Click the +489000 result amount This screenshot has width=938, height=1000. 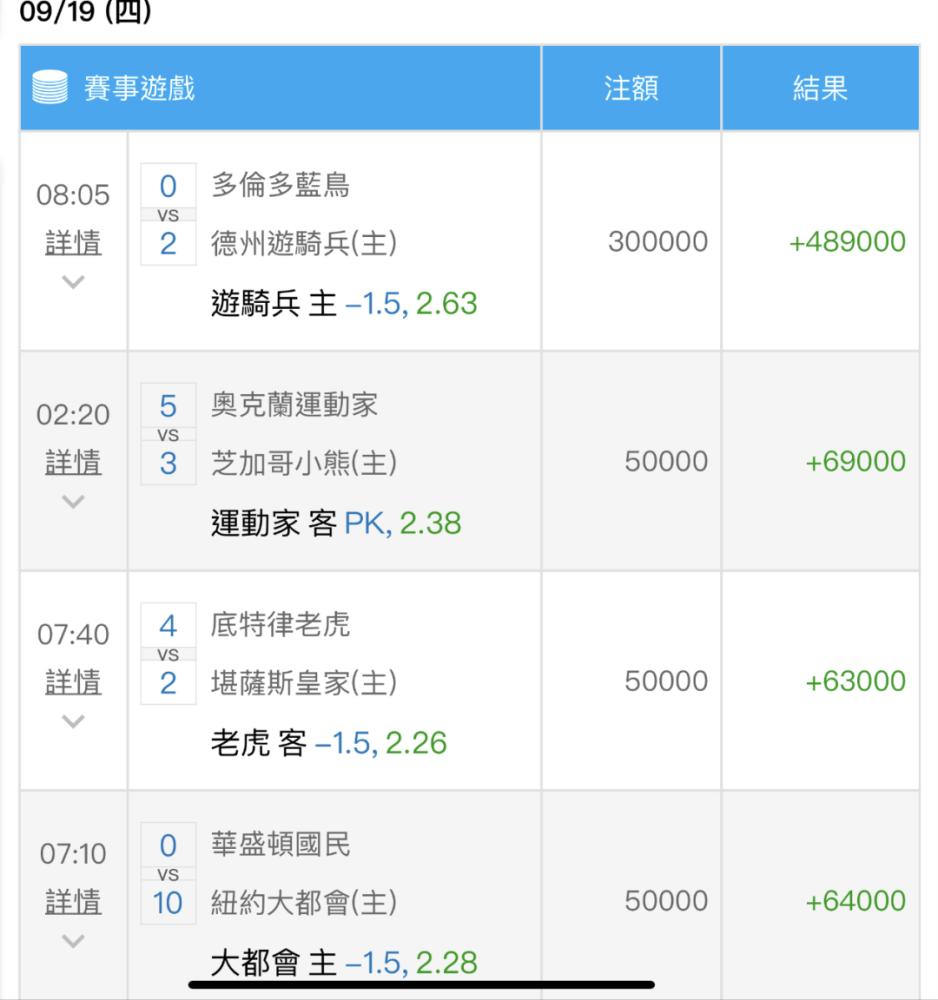(x=847, y=242)
